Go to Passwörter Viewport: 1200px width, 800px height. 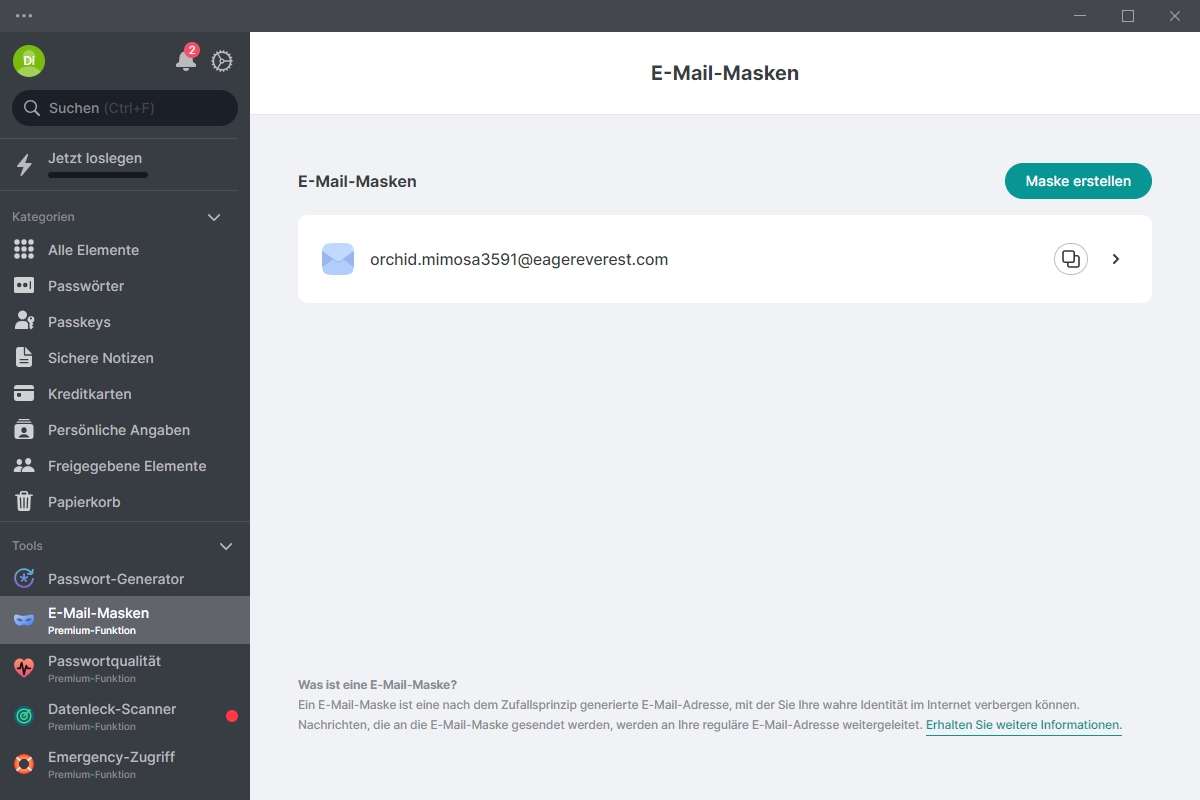[125, 286]
